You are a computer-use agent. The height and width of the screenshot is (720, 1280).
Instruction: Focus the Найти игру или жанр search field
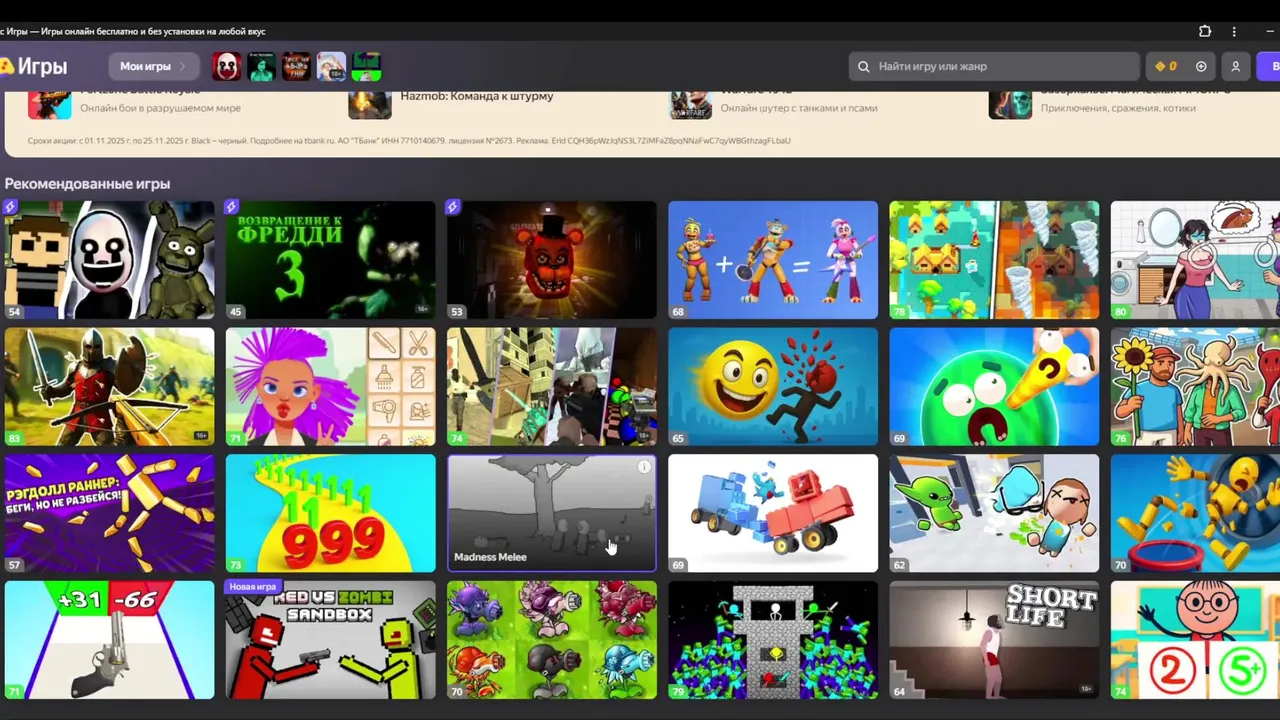(994, 67)
